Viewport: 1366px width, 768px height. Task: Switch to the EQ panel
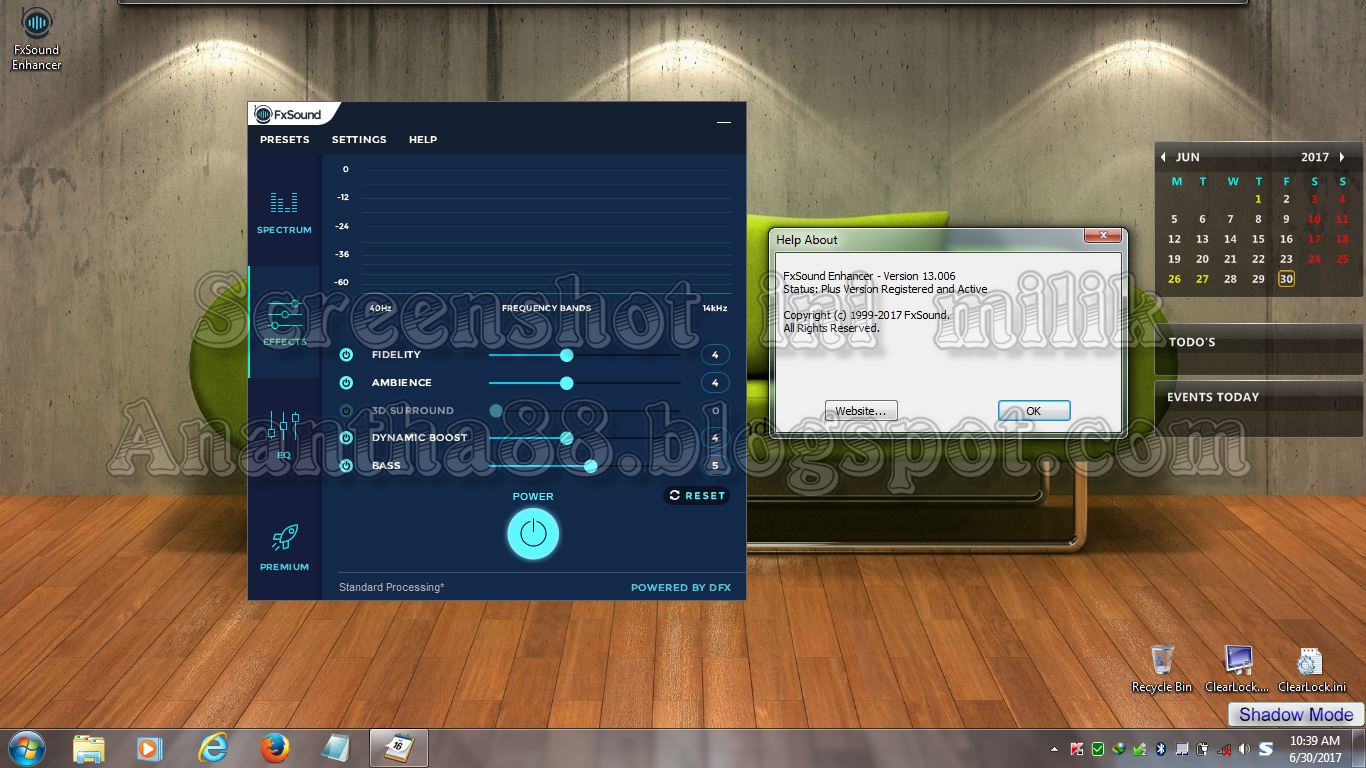click(x=284, y=430)
